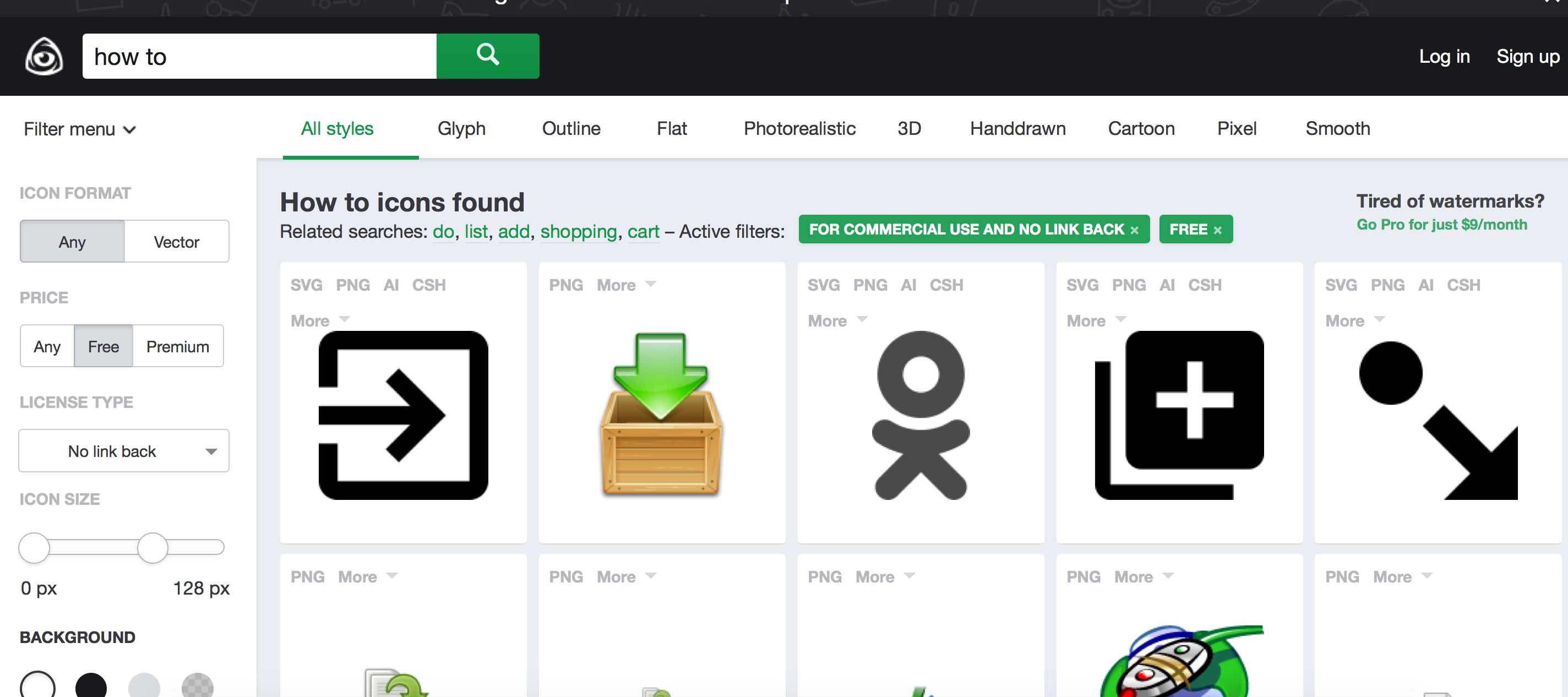Viewport: 1568px width, 697px height.
Task: Expand More formats on the Odnoklassniki icon card
Action: [838, 321]
